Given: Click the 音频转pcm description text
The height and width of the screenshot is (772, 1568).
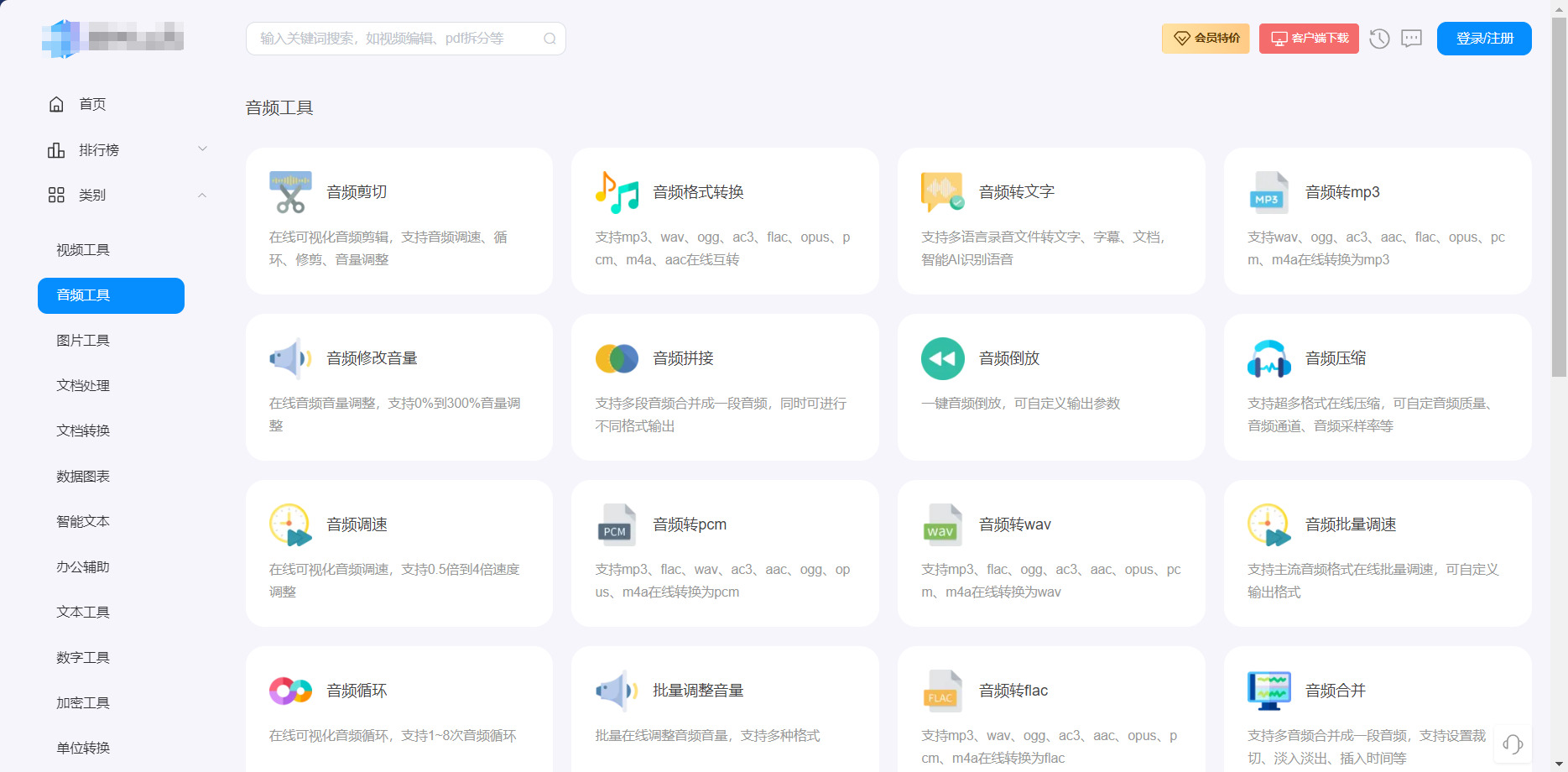Looking at the screenshot, I should pos(722,581).
